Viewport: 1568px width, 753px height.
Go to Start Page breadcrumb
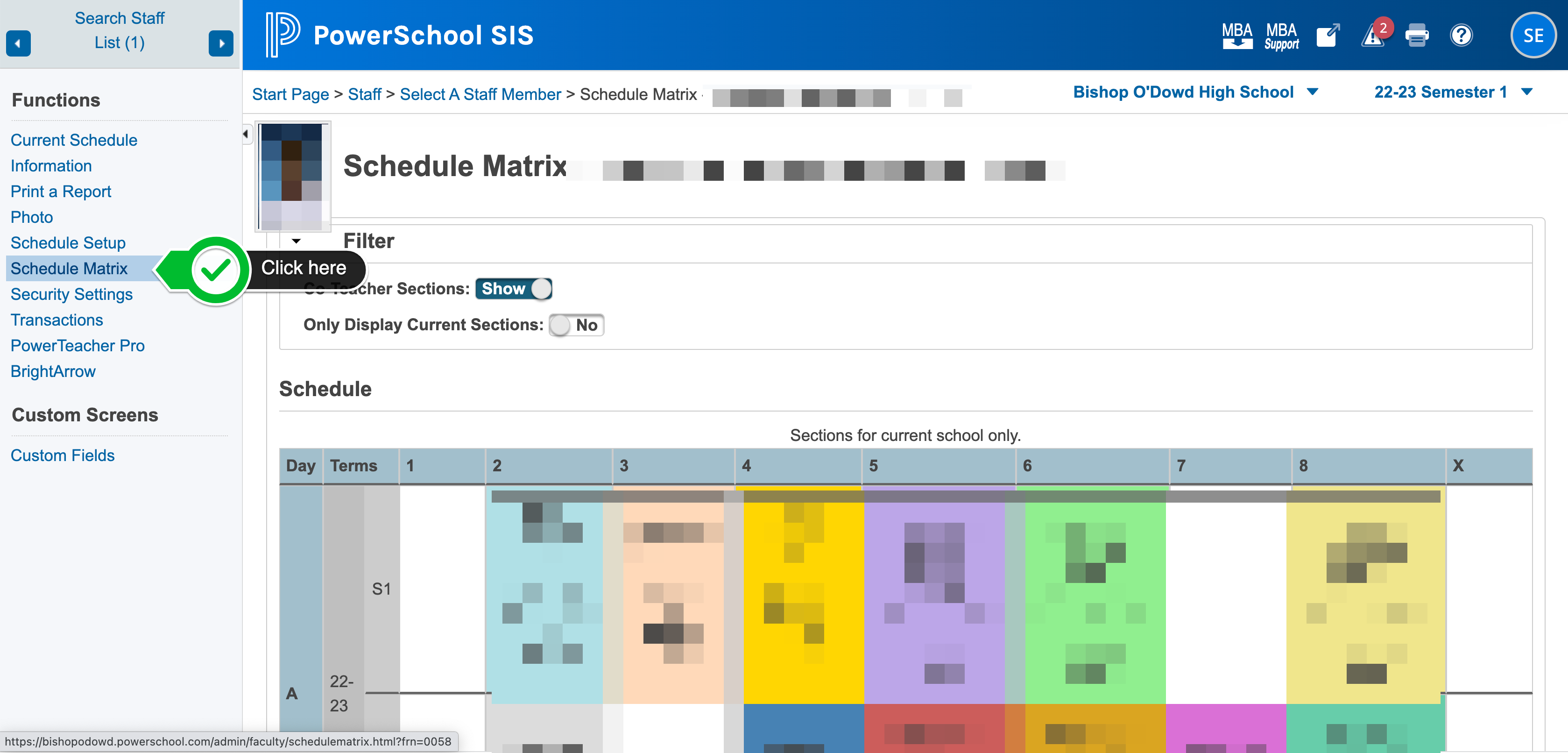pos(290,94)
